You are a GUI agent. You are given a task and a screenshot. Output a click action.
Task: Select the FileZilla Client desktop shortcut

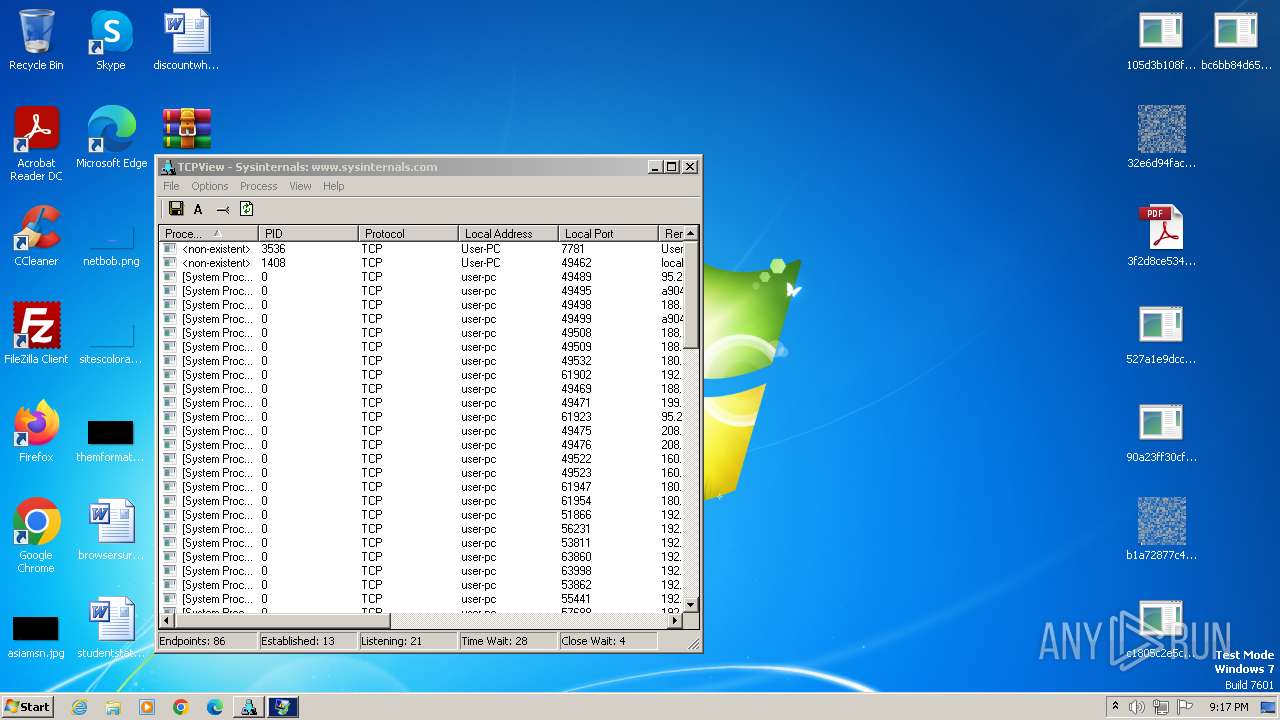pos(36,334)
